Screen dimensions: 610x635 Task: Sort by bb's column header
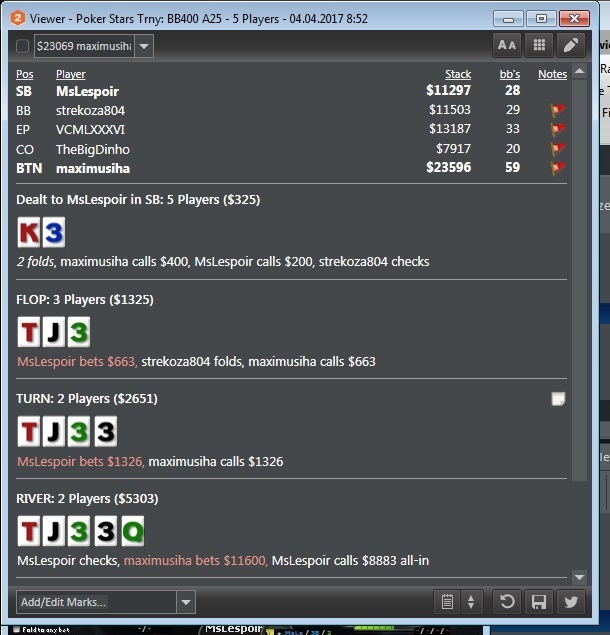point(510,75)
